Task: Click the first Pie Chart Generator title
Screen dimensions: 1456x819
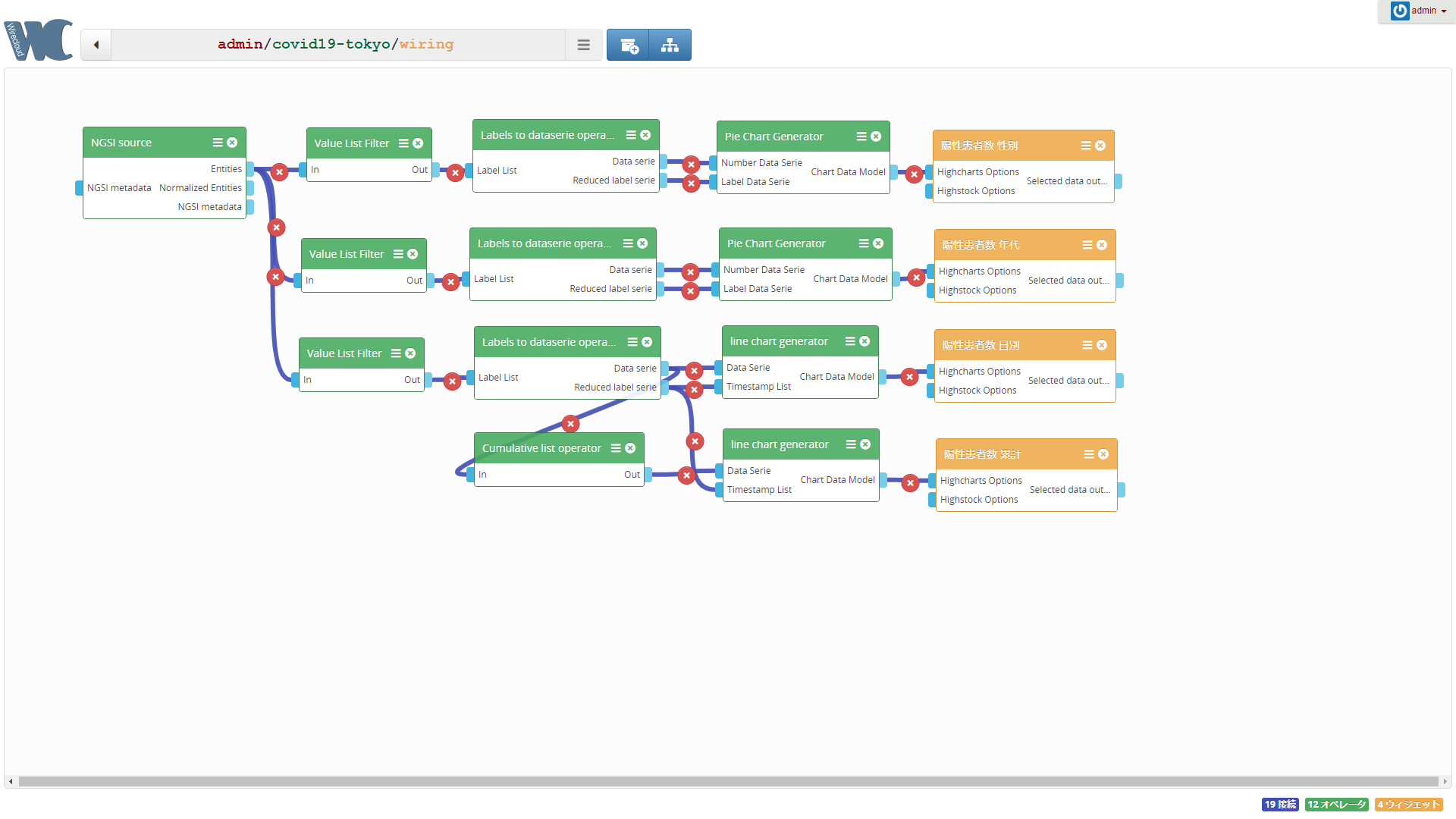Action: click(773, 136)
